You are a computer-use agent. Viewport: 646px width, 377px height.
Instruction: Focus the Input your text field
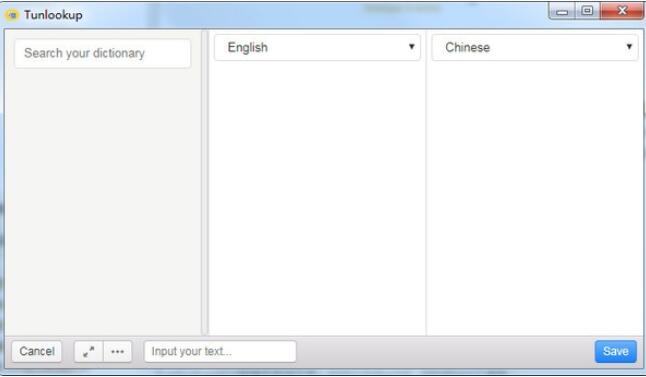[220, 351]
